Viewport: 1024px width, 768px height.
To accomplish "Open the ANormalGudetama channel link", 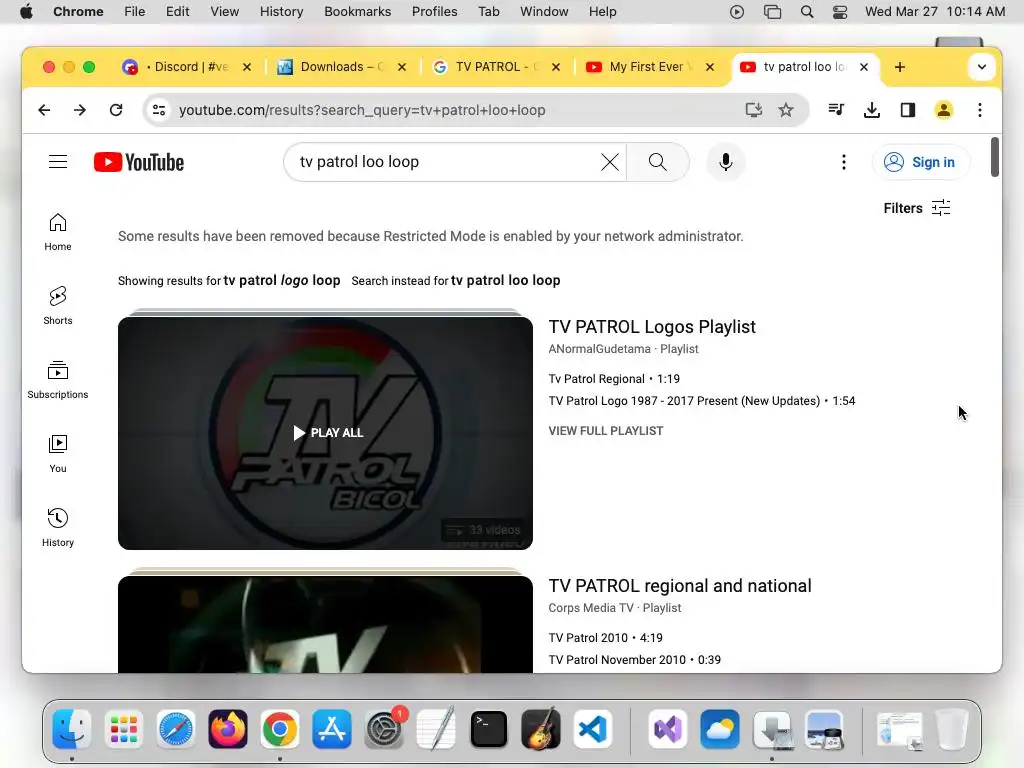I will coord(600,349).
